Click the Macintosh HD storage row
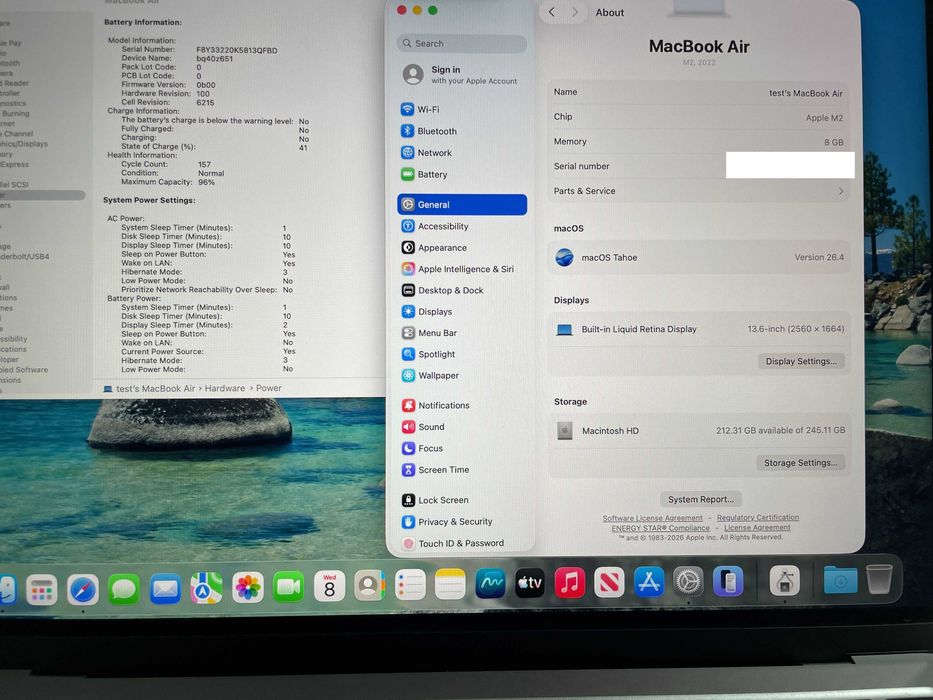 pos(699,430)
